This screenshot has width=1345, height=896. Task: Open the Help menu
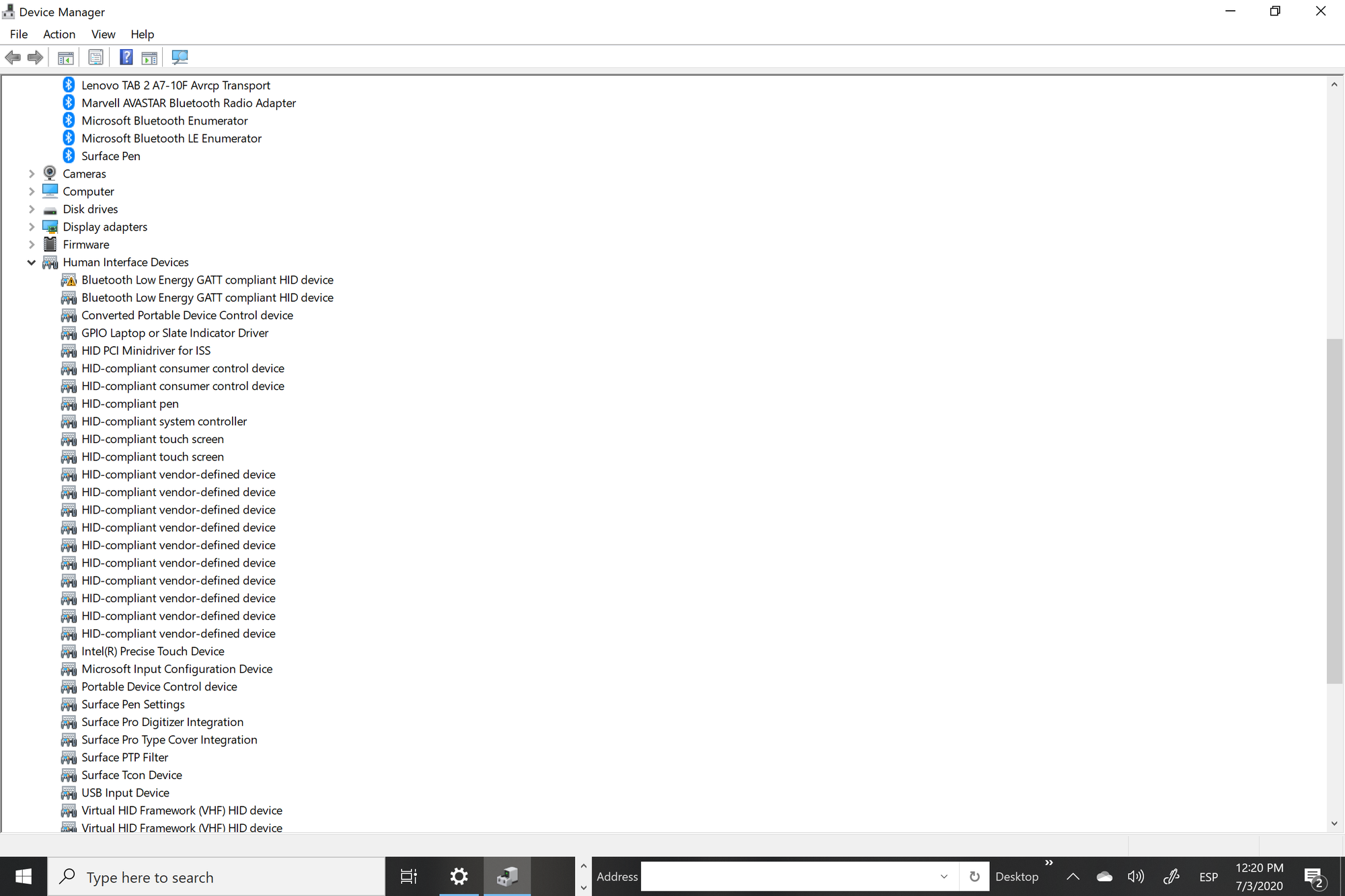143,34
